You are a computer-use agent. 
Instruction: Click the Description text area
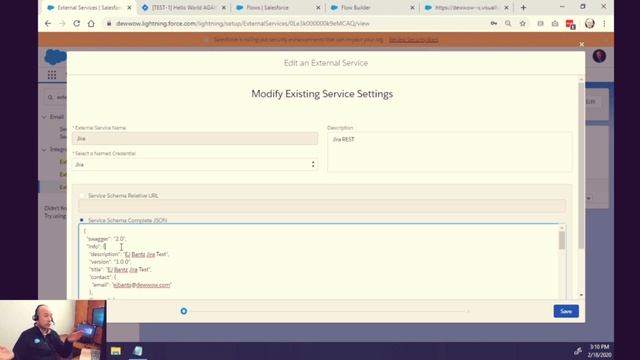[x=449, y=152]
